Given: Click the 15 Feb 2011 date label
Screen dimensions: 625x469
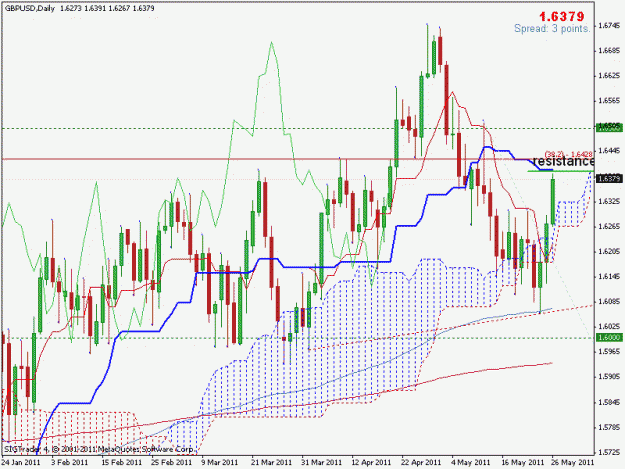Looking at the screenshot, I should pyautogui.click(x=122, y=462).
